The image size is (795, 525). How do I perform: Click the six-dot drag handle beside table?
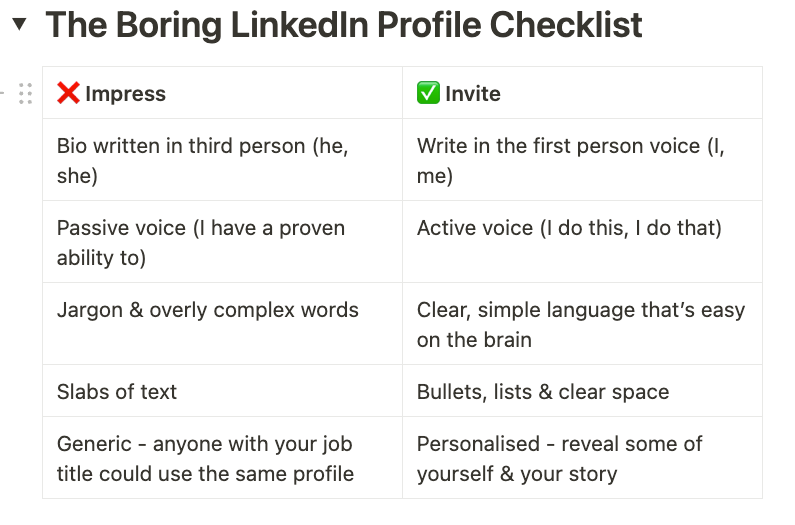pyautogui.click(x=26, y=93)
